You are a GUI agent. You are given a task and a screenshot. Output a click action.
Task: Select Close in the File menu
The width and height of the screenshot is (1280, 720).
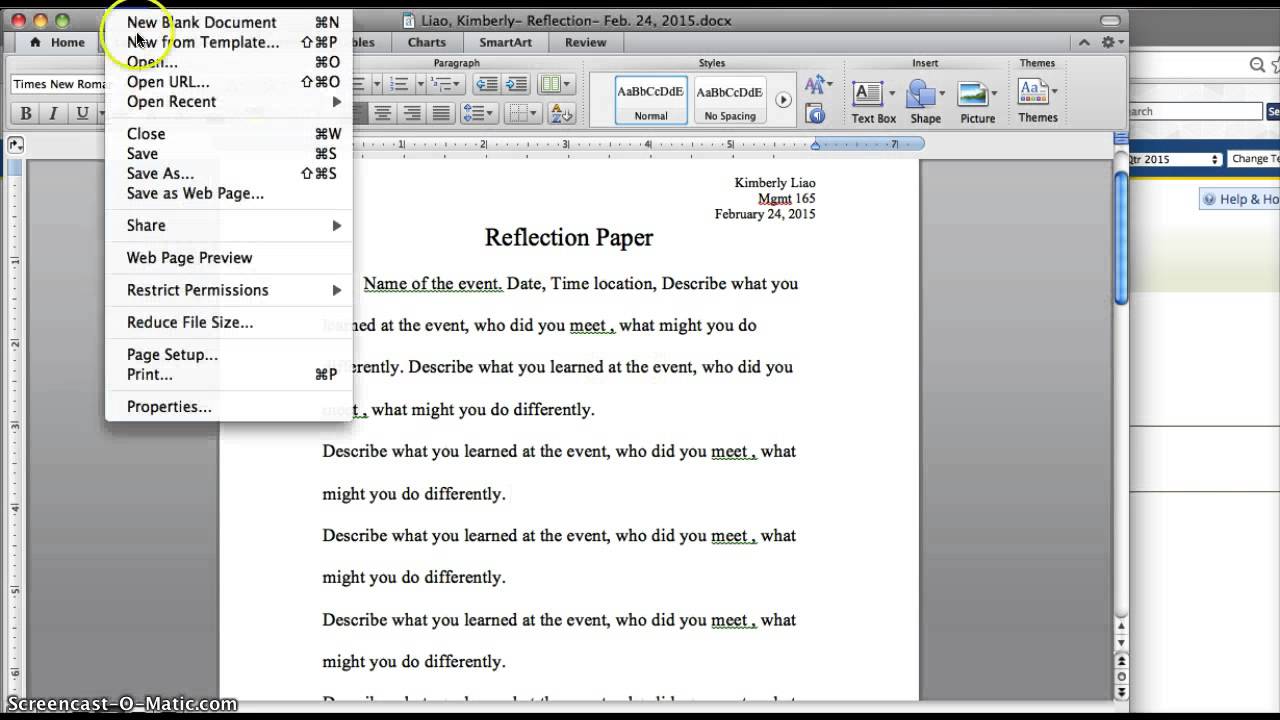click(229, 134)
